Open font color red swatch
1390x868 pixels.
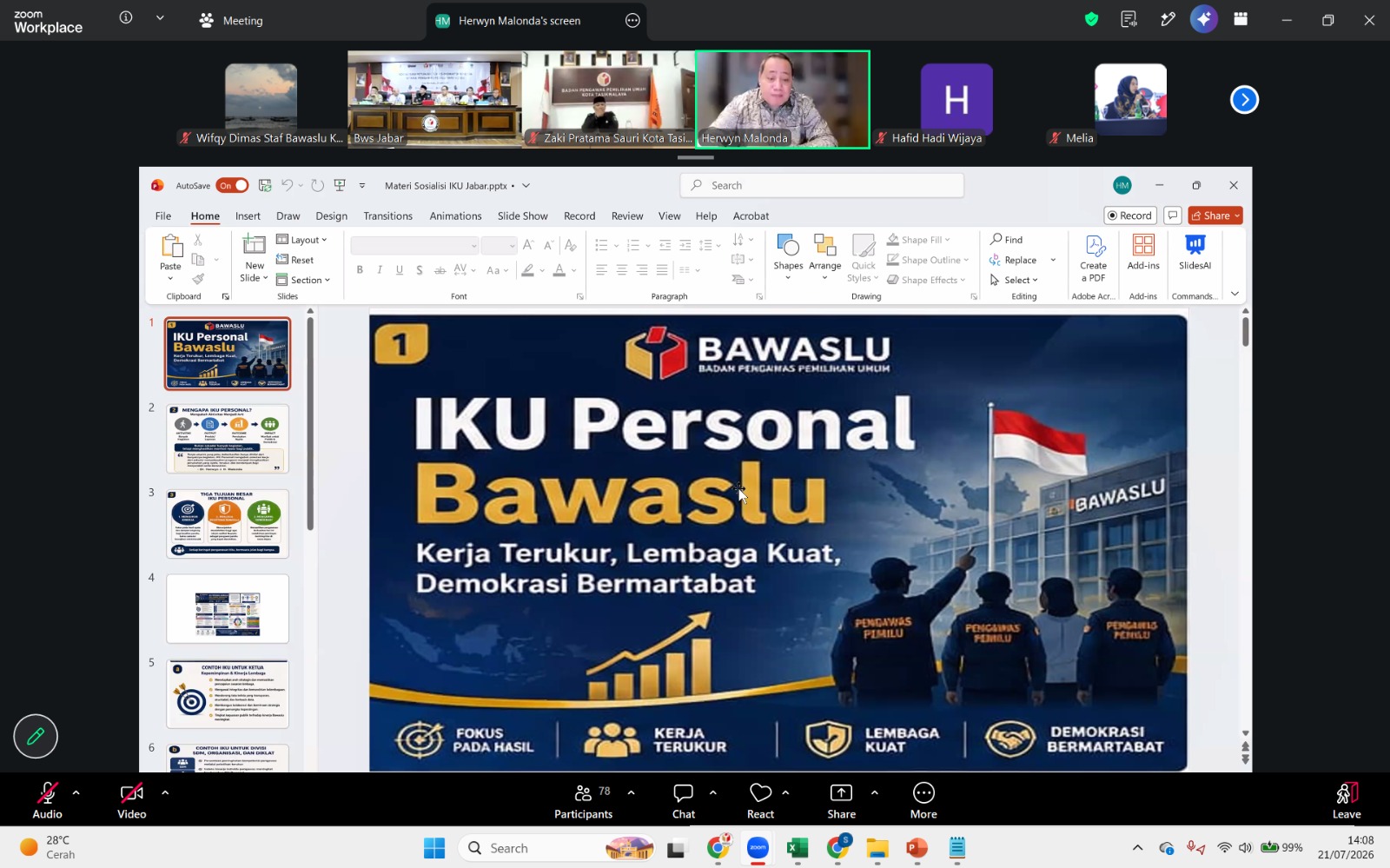click(559, 270)
